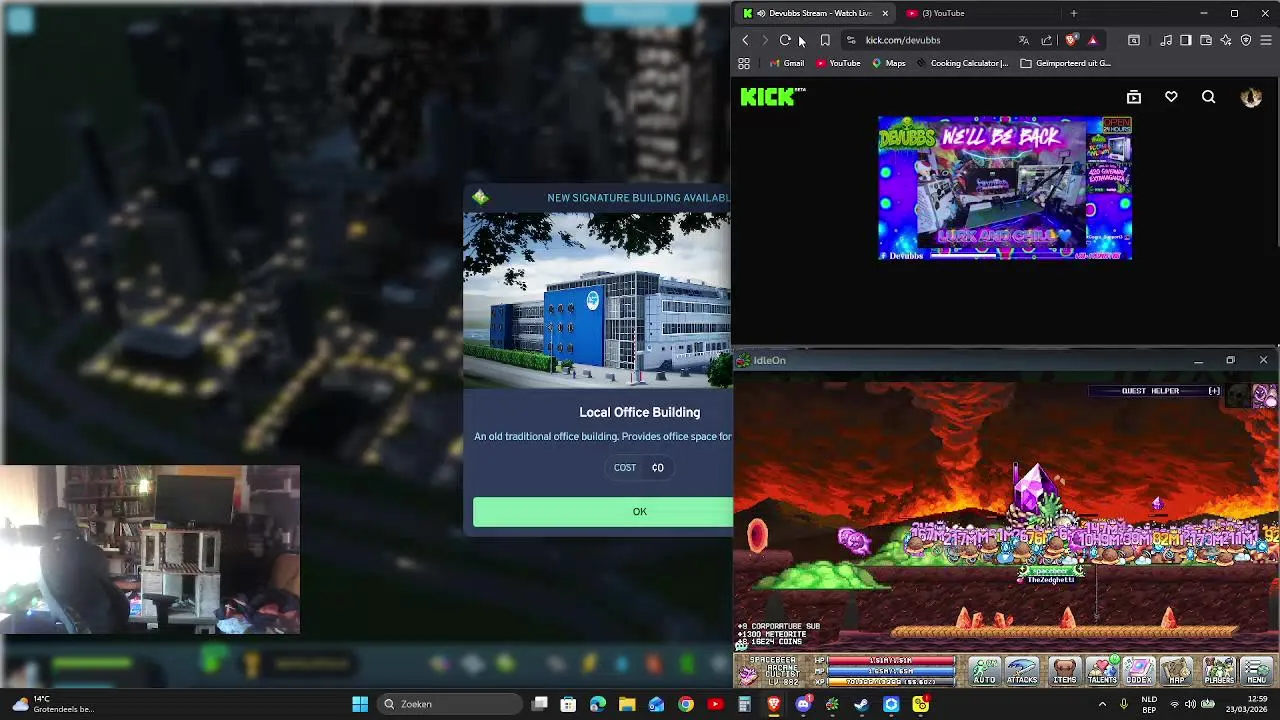This screenshot has width=1280, height=720.
Task: Open Discord from the taskbar
Action: click(x=803, y=704)
